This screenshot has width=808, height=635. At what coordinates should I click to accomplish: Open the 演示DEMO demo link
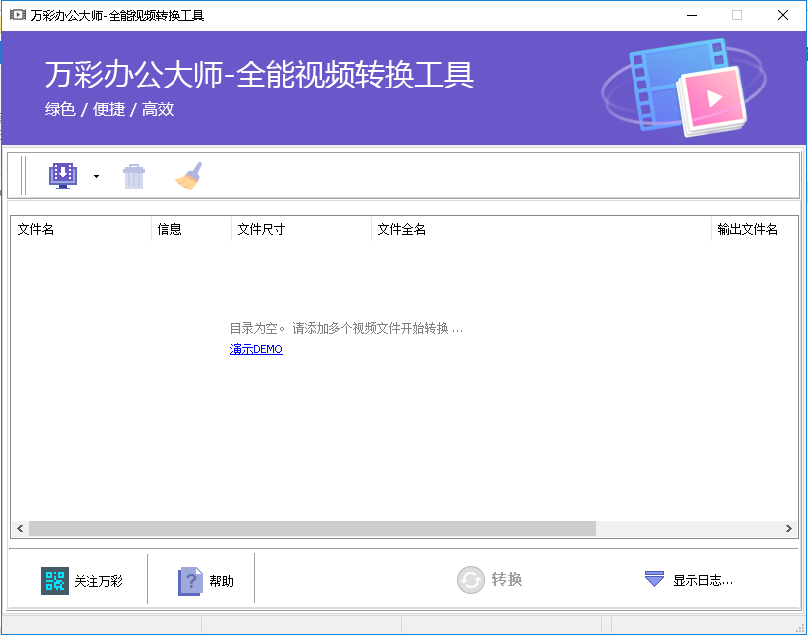[x=255, y=349]
